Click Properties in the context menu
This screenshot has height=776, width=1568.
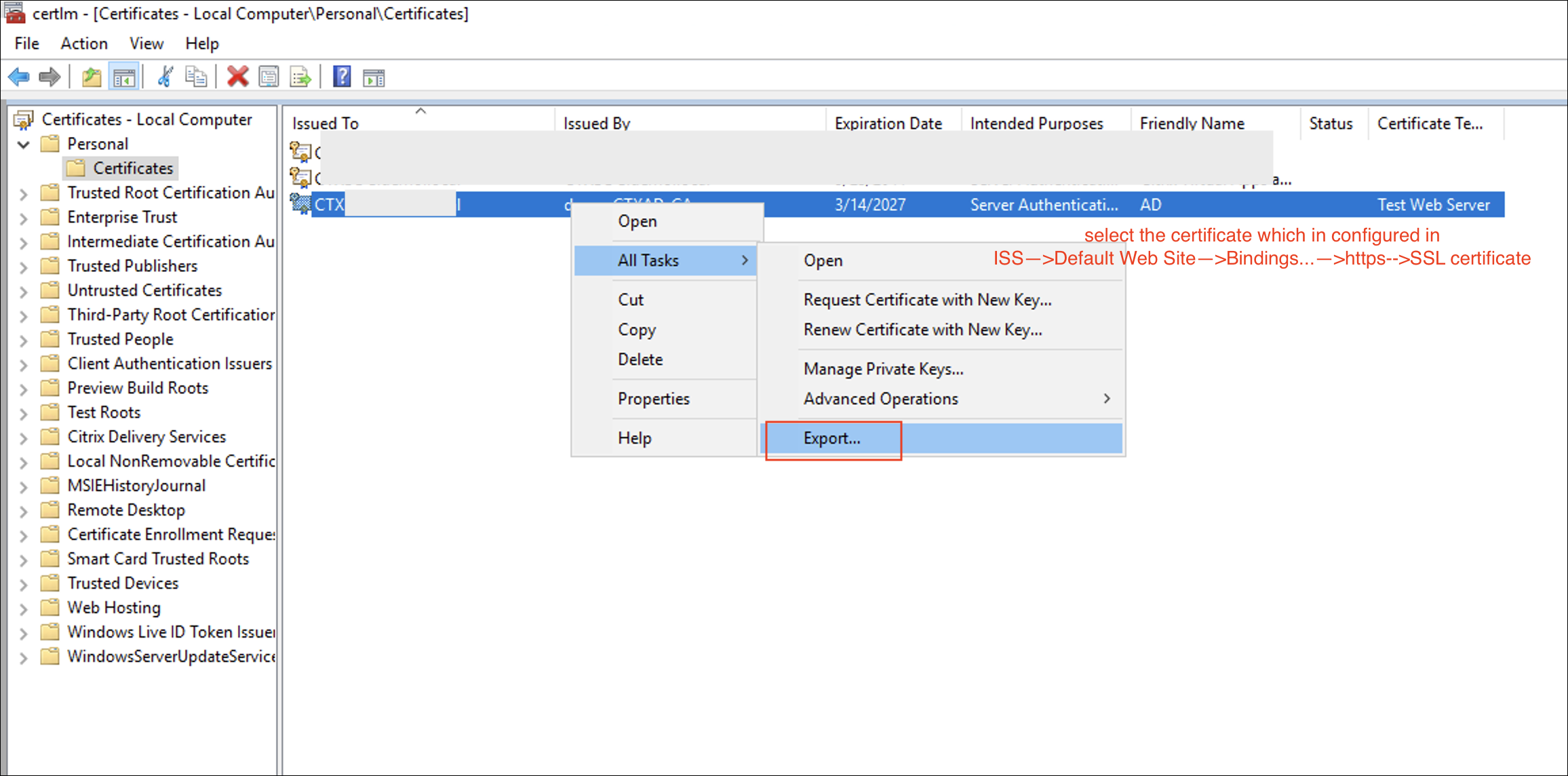653,399
